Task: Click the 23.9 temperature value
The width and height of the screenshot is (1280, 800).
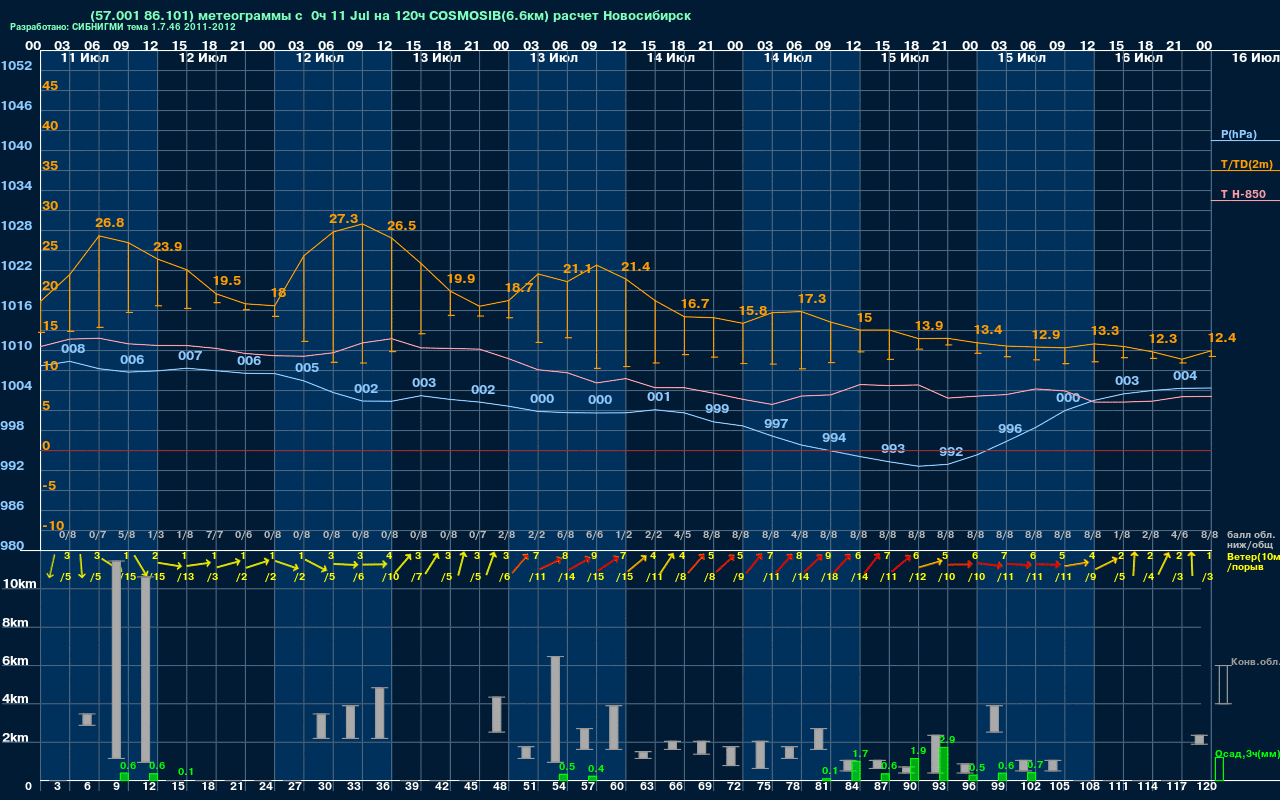Action: click(x=168, y=246)
